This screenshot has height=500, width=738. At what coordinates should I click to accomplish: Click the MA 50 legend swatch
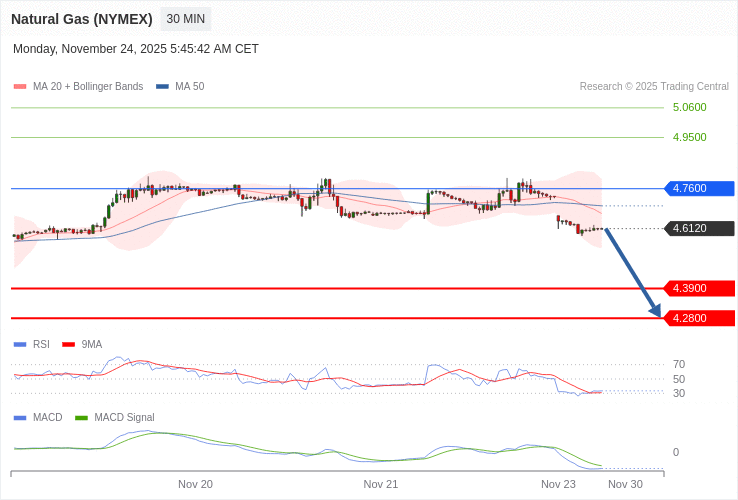(162, 87)
